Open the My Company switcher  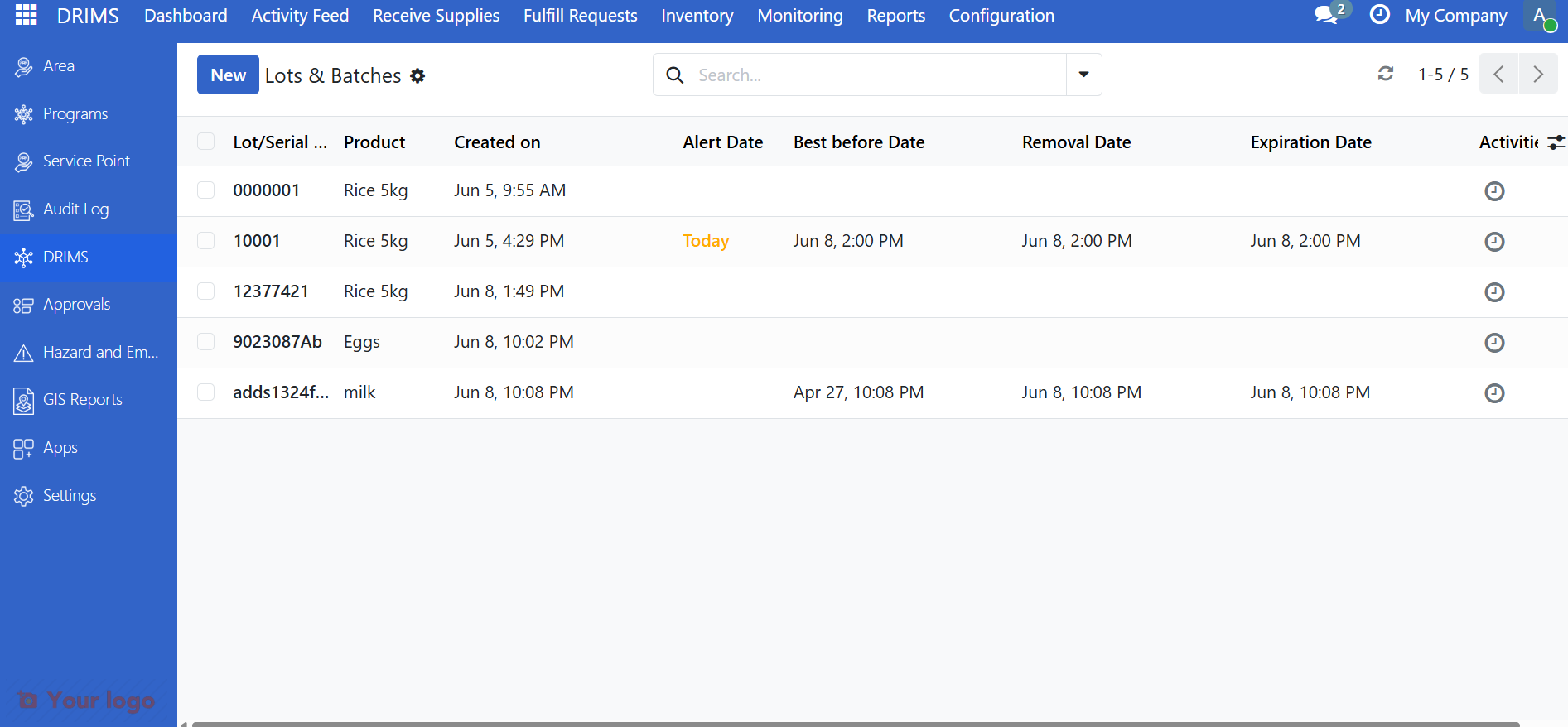(x=1456, y=16)
